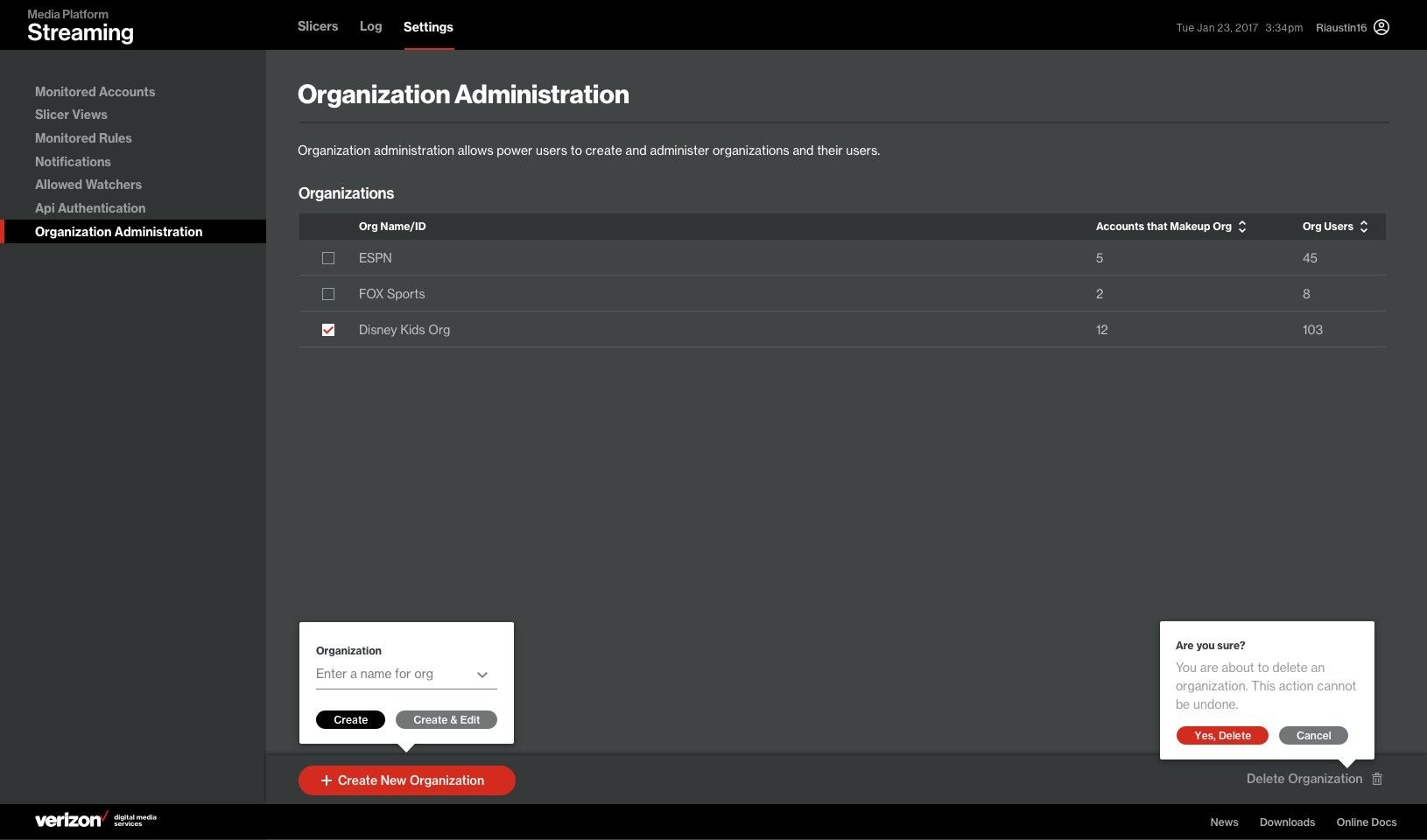1427x840 pixels.
Task: Open the user profile icon beside Riaustin16
Action: [x=1381, y=27]
